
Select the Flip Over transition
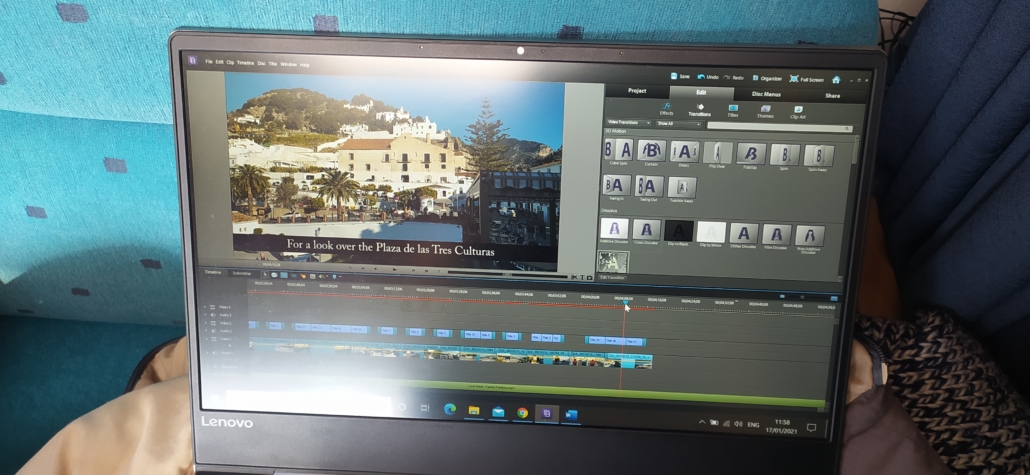(717, 155)
